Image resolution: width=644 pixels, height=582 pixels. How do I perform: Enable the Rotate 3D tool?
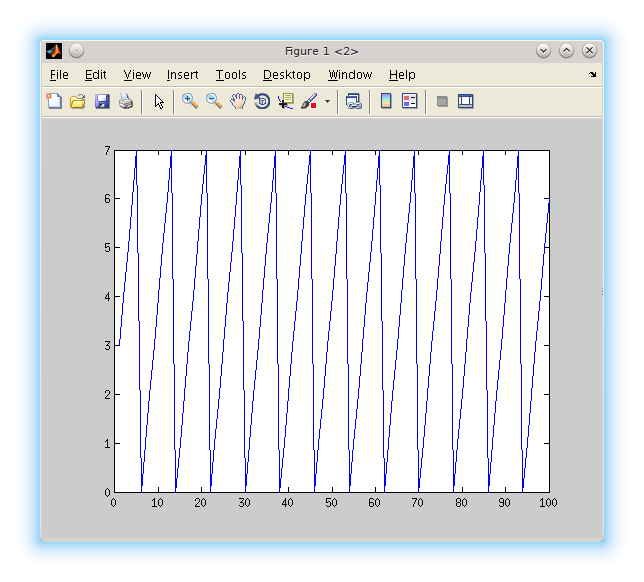point(262,101)
